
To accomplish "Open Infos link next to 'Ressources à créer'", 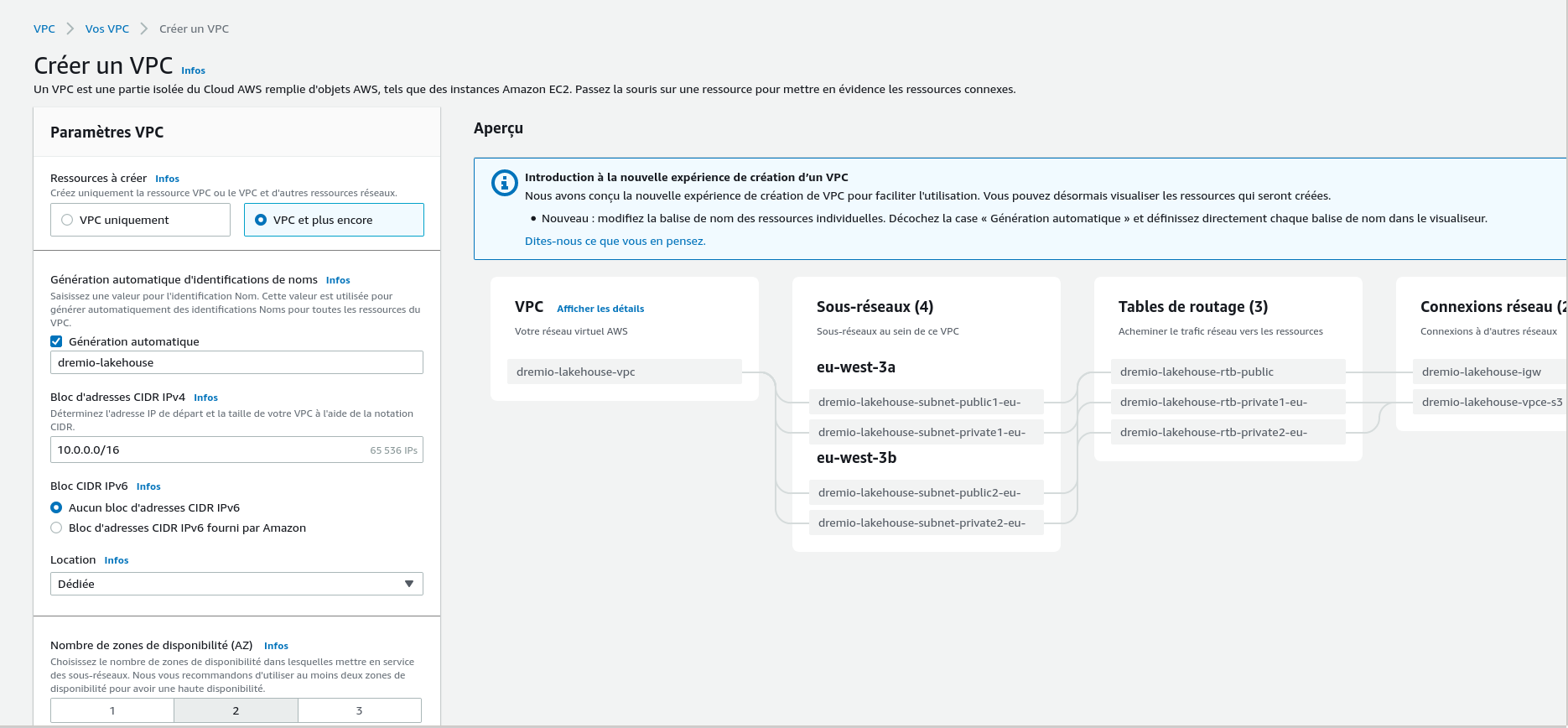I will click(x=167, y=179).
